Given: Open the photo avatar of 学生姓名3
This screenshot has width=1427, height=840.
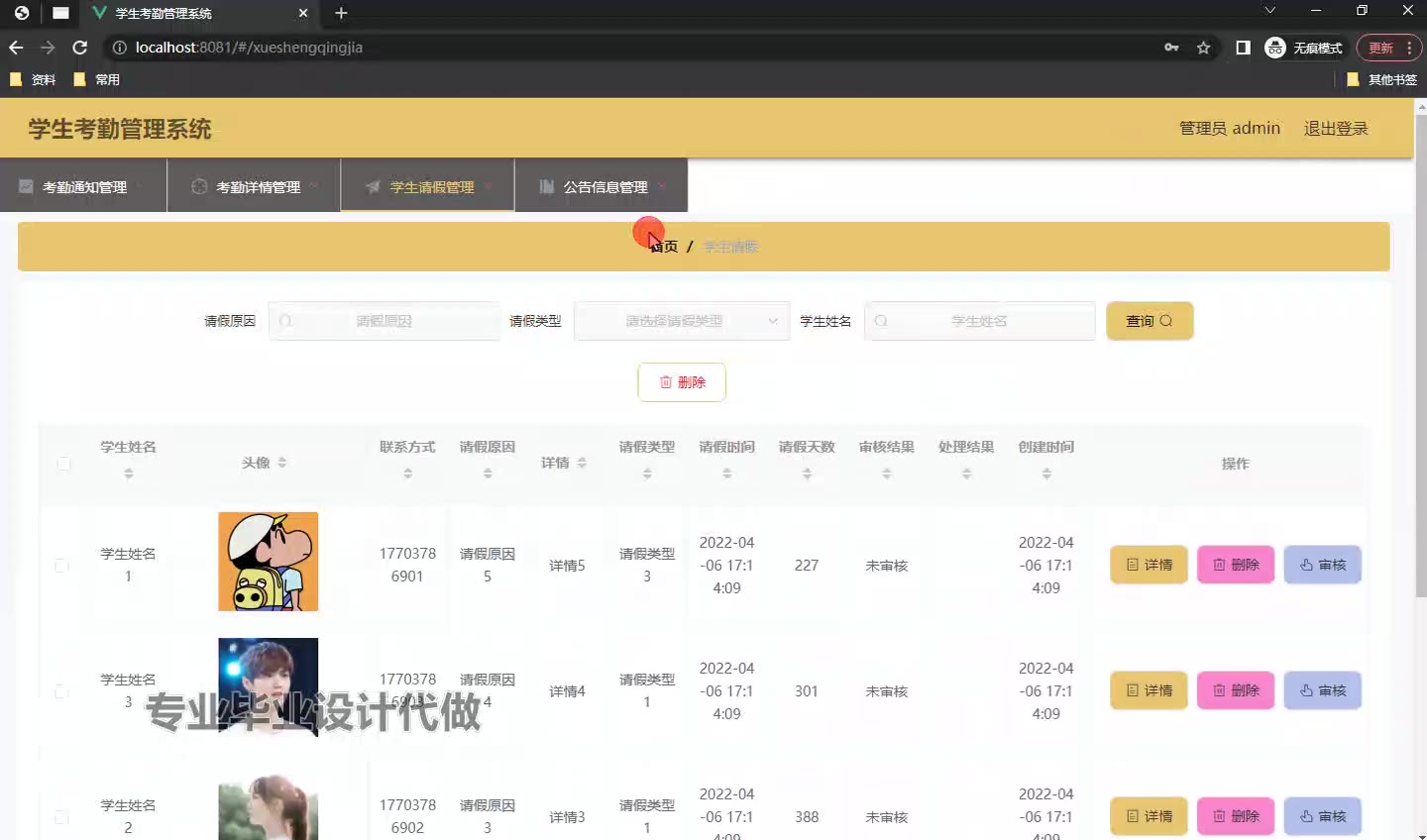Looking at the screenshot, I should 269,685.
